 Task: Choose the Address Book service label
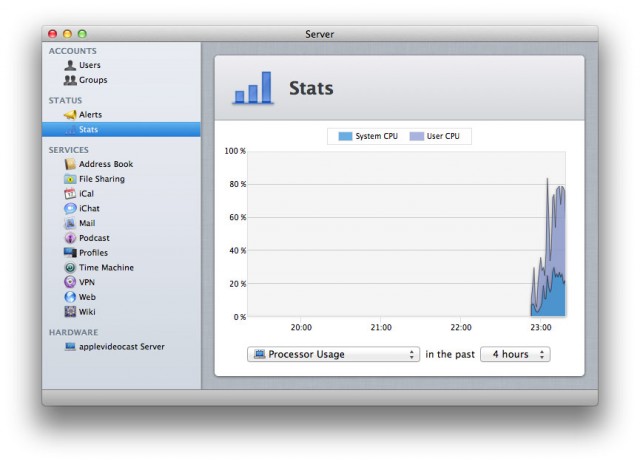coord(106,164)
